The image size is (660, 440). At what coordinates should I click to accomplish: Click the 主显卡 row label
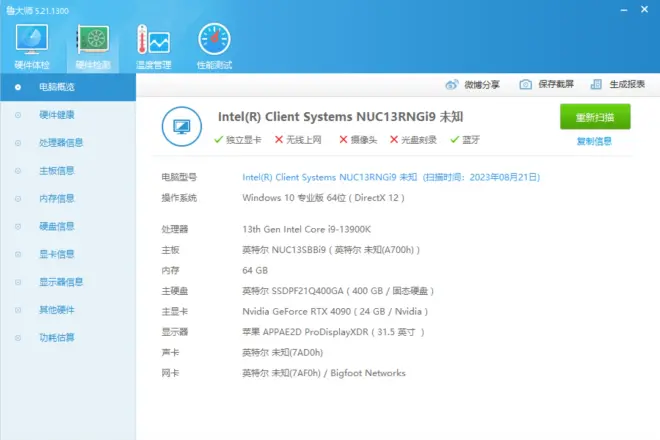pos(175,312)
